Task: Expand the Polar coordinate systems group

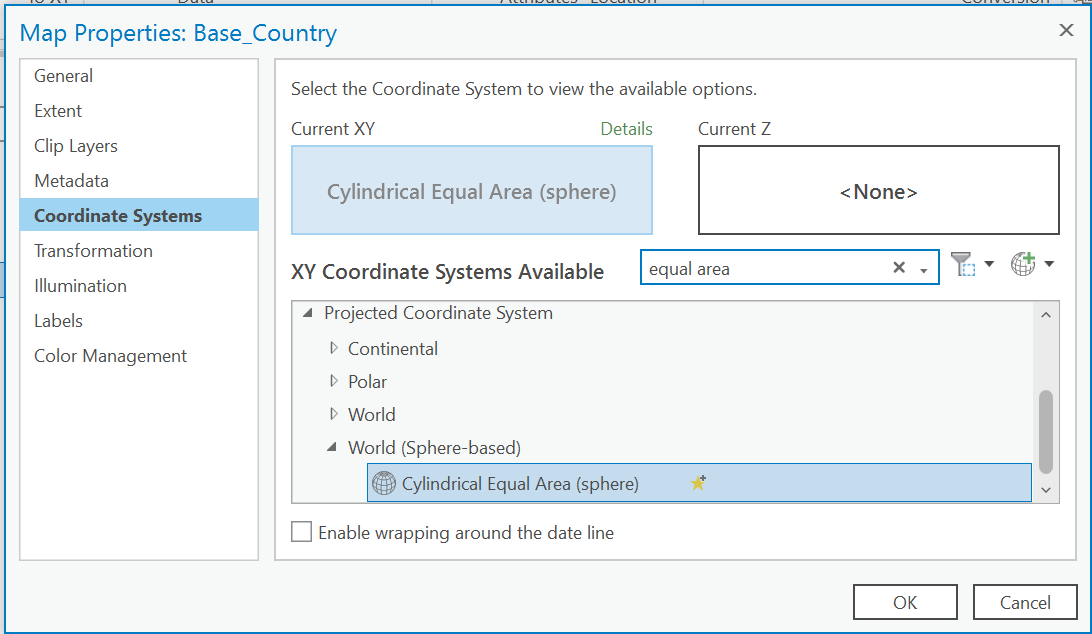Action: click(x=332, y=381)
